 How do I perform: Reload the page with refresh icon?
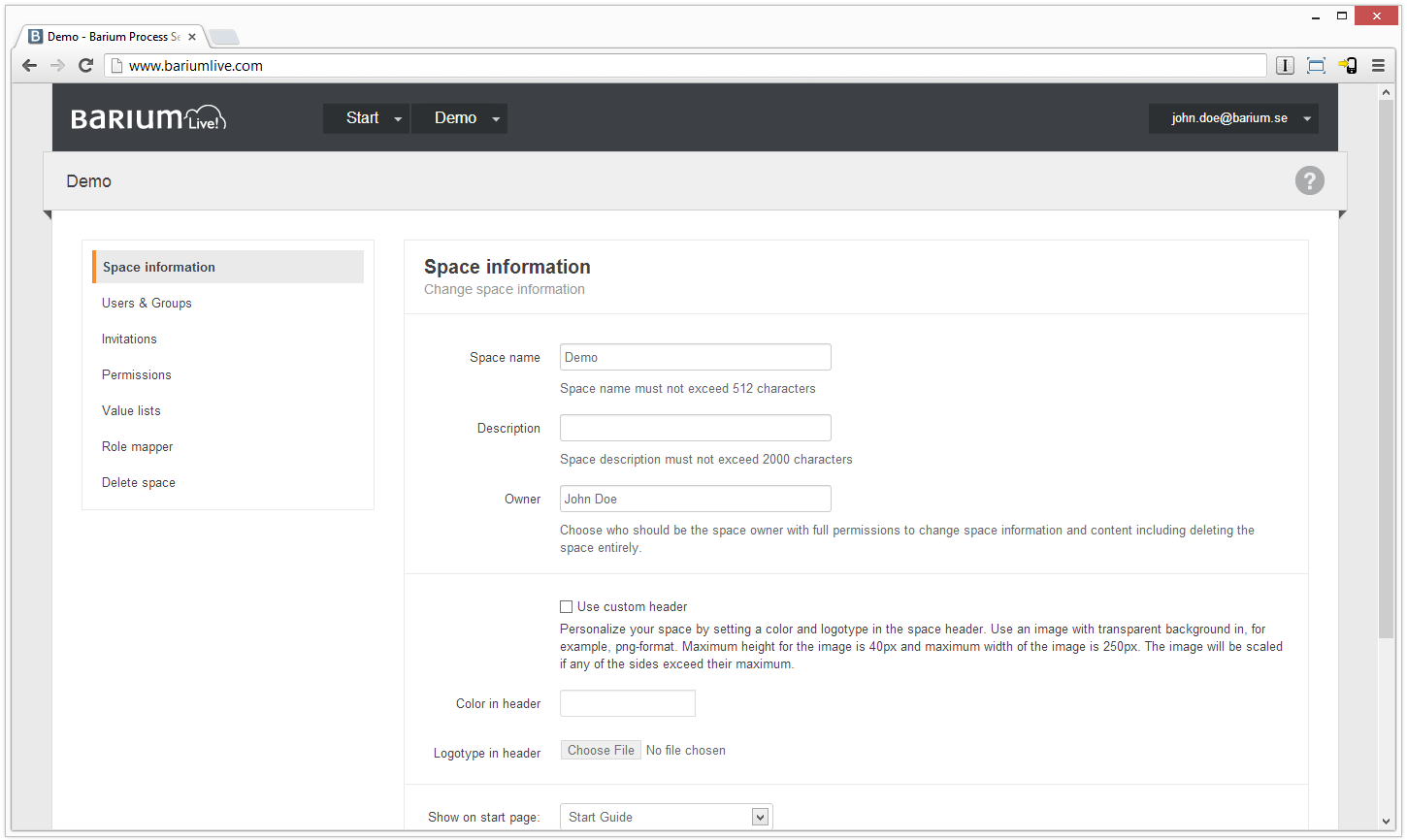85,66
